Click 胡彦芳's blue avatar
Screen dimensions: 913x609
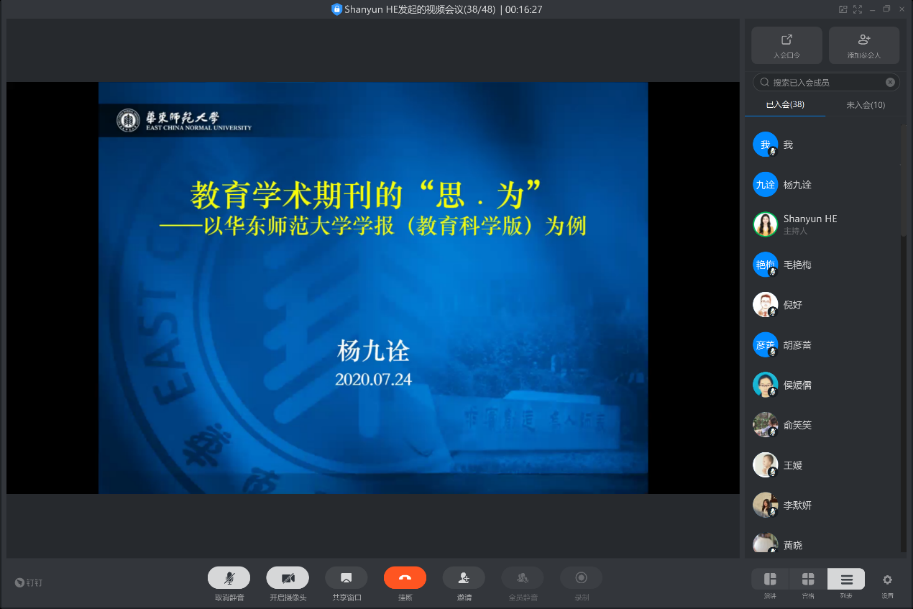click(x=765, y=345)
